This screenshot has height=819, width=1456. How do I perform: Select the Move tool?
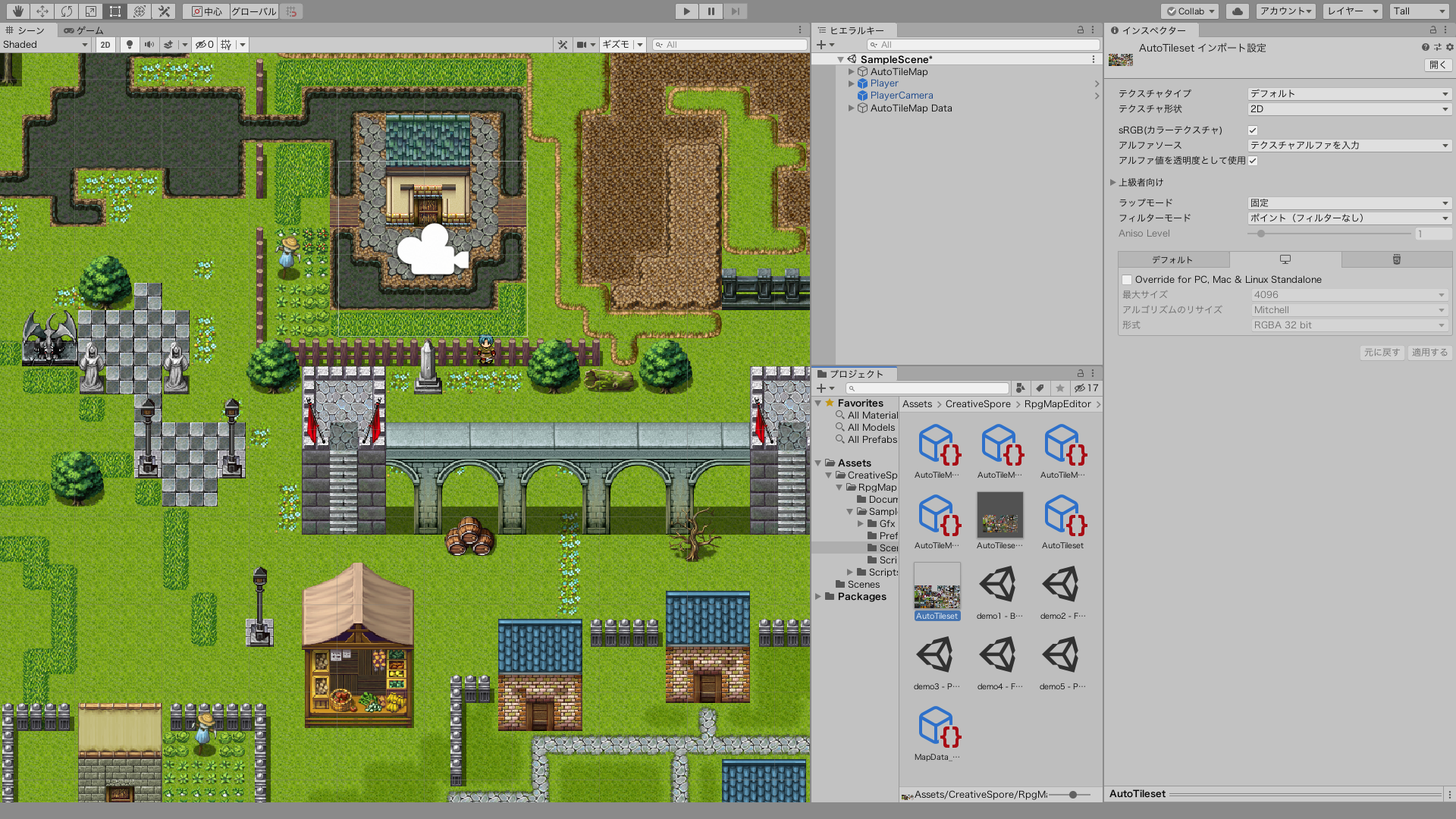click(42, 11)
